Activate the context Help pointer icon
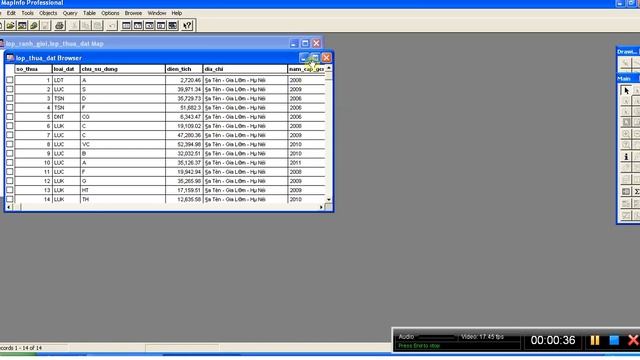The image size is (640, 360). point(187,26)
